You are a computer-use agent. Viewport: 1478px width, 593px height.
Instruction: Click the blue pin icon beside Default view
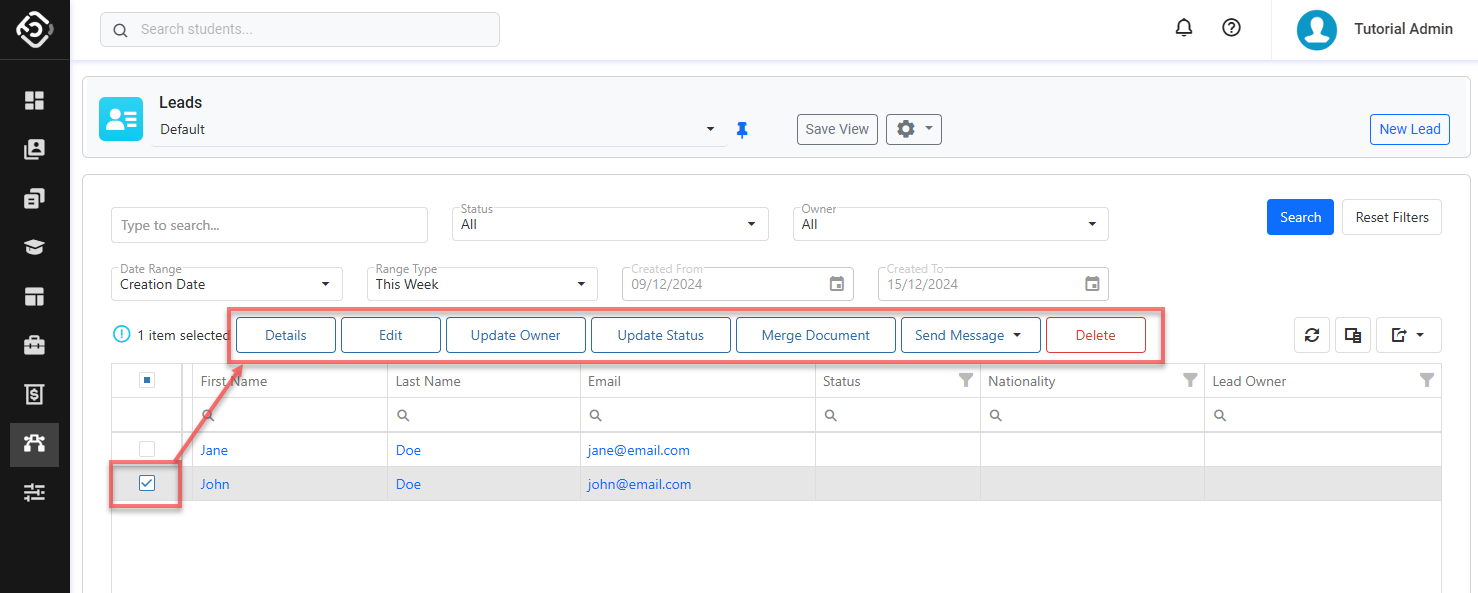pos(742,130)
